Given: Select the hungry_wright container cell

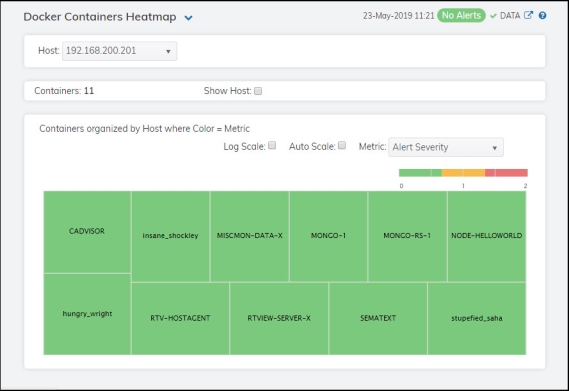Looking at the screenshot, I should (x=87, y=314).
